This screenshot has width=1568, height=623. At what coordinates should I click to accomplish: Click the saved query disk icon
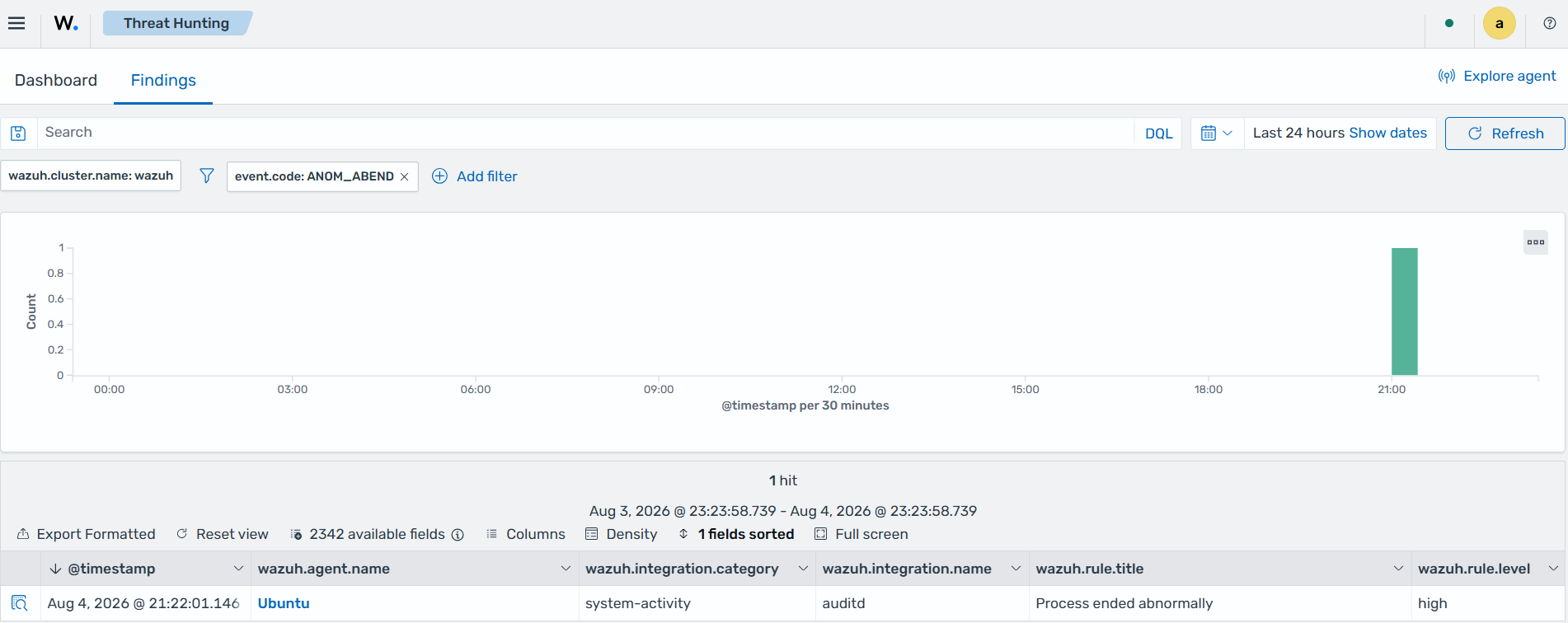point(18,133)
